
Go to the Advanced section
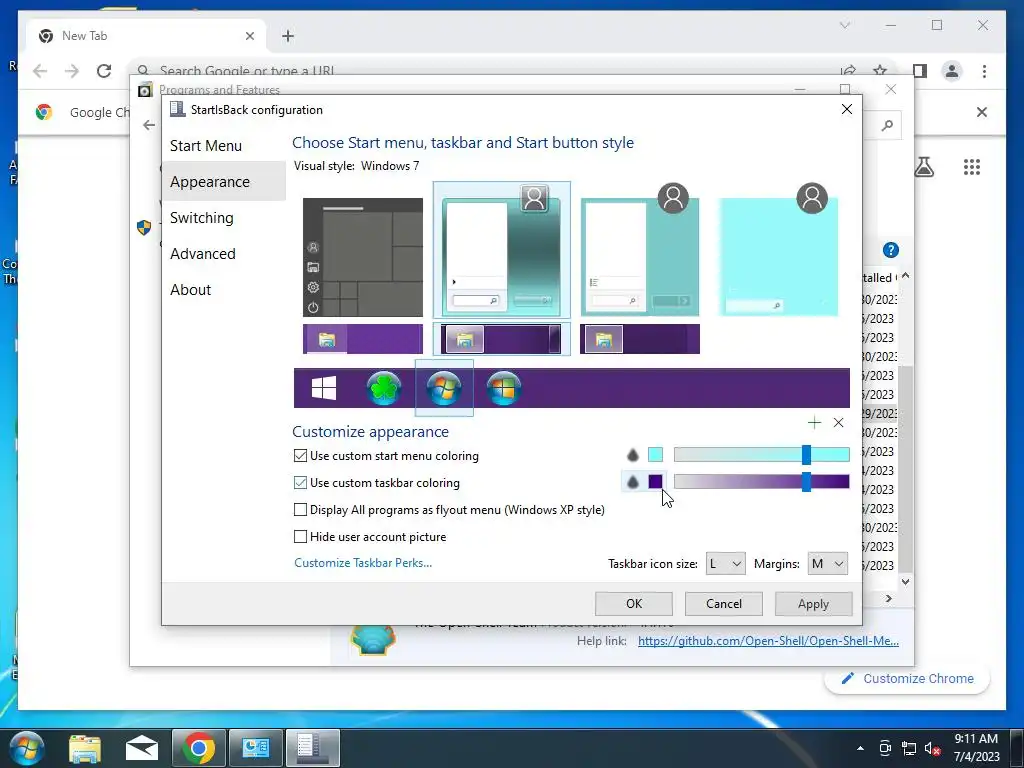click(x=202, y=253)
